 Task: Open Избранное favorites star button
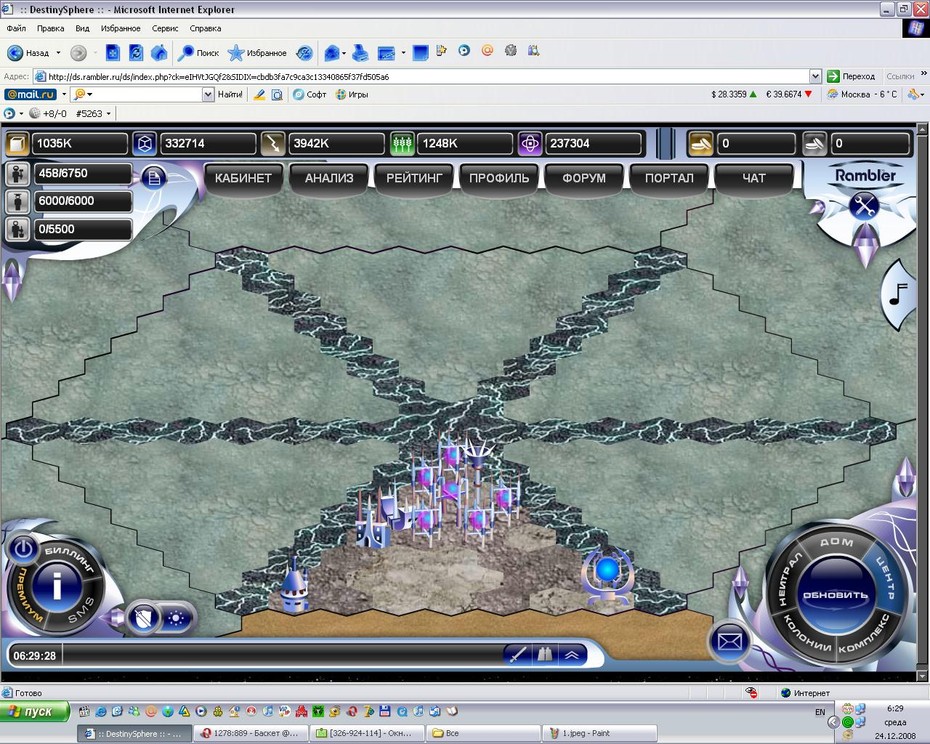257,53
